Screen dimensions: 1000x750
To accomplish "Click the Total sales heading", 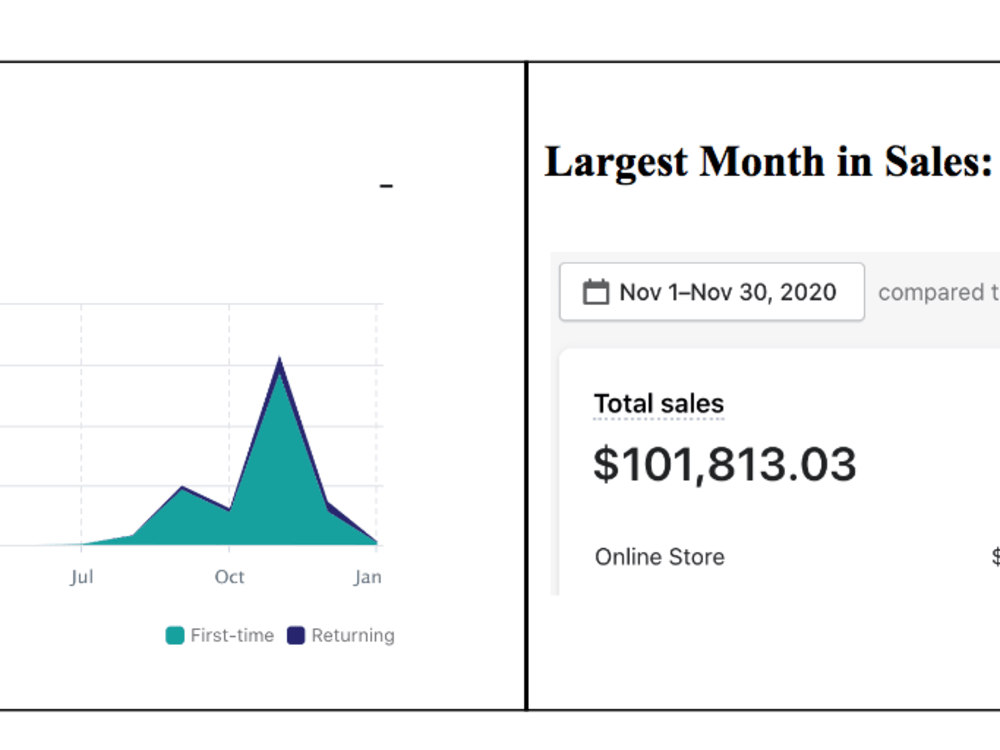I will 659,404.
